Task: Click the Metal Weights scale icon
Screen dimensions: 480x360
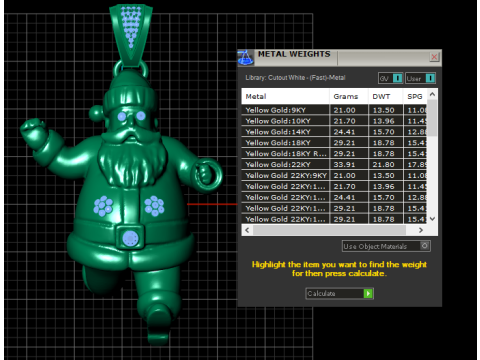Action: pos(245,57)
